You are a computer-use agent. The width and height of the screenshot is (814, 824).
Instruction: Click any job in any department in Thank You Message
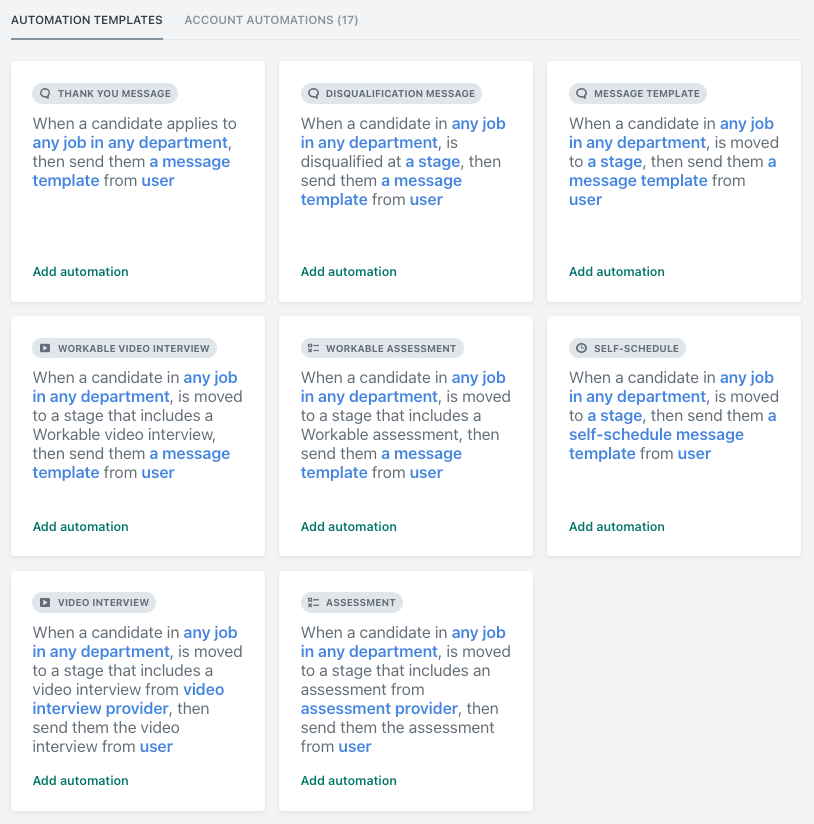coord(129,142)
